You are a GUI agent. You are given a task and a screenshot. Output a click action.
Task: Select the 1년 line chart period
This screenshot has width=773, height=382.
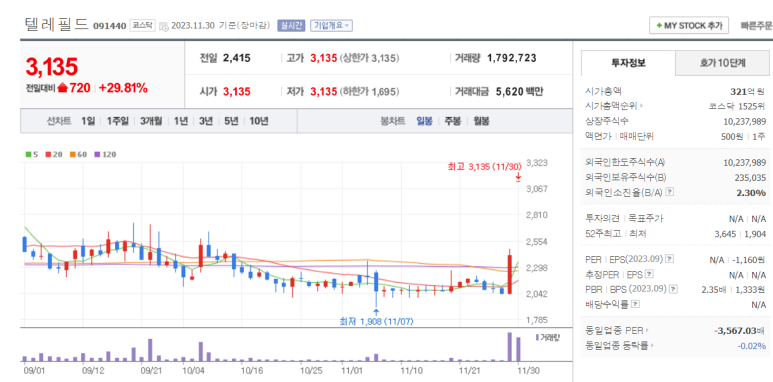point(180,121)
